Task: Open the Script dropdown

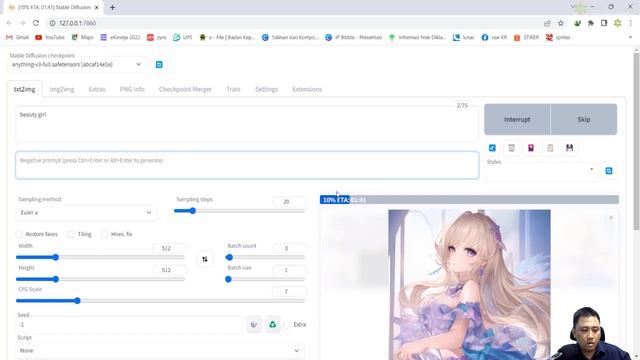Action: 160,351
